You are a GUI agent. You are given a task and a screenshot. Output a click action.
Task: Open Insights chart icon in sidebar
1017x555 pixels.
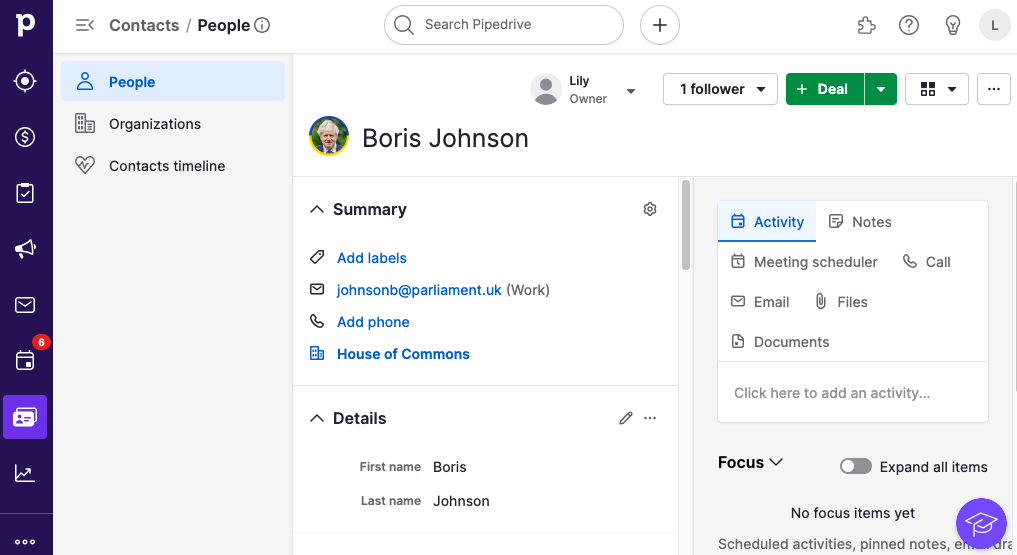pos(25,473)
